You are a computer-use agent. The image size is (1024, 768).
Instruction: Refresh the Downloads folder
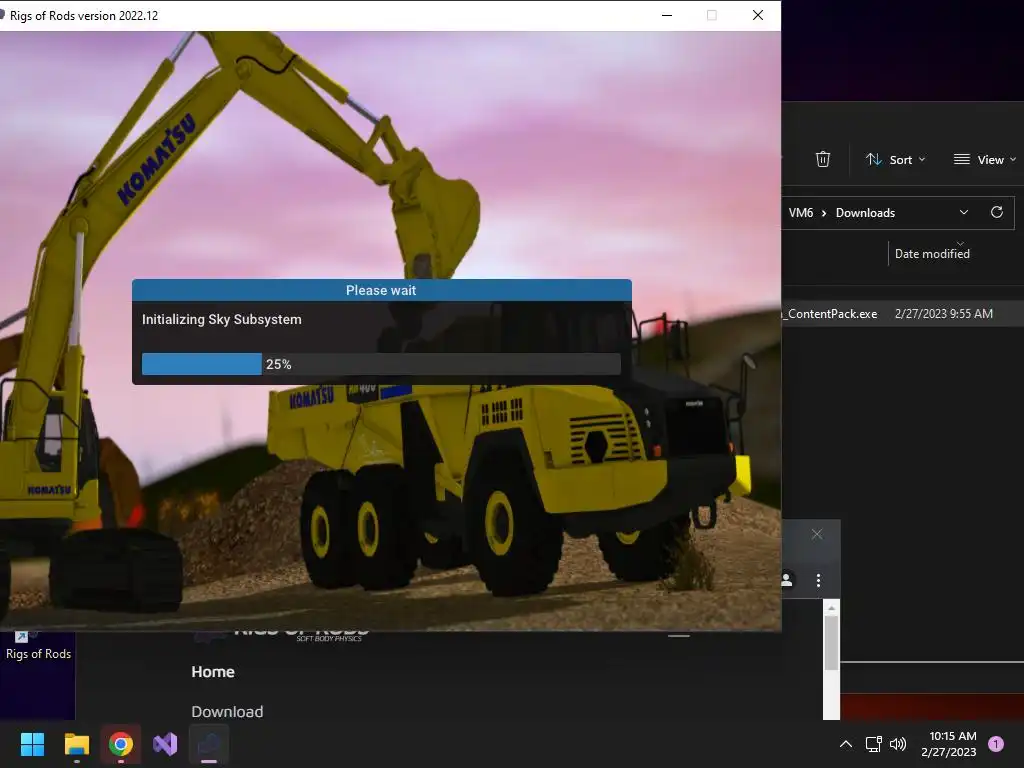(997, 212)
